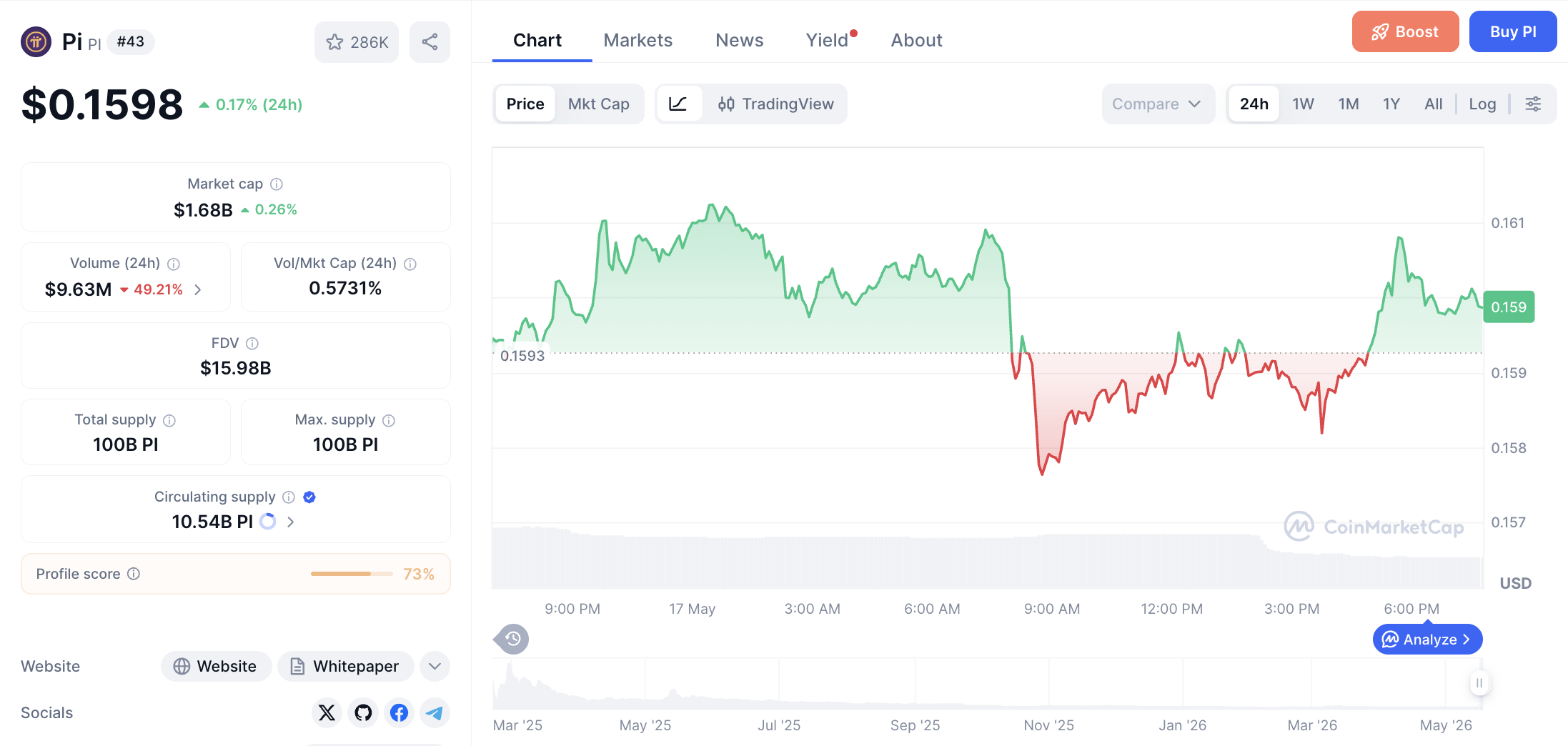This screenshot has height=746, width=1568.
Task: Click the Mar '25 to May '26 range navigator chart
Action: coord(987,684)
